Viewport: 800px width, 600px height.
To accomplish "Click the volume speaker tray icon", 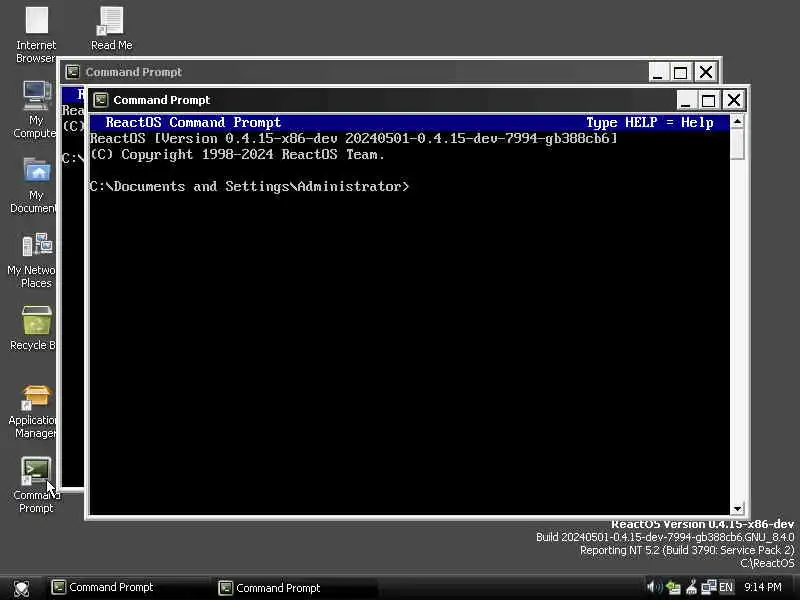I will (654, 587).
